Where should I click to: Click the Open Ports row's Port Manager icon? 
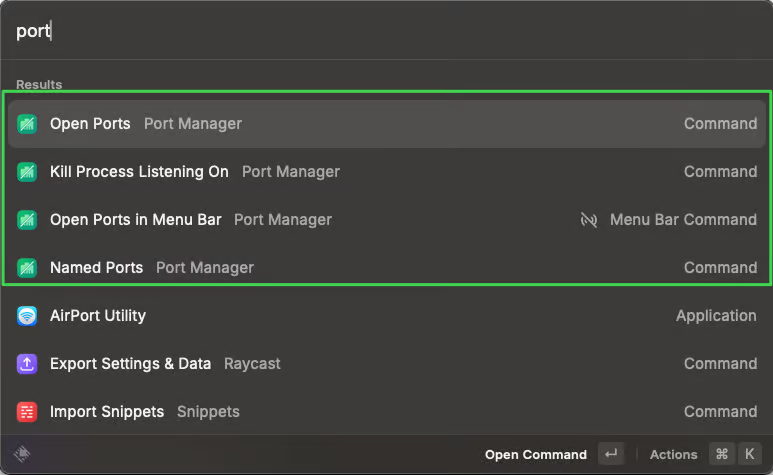pos(27,124)
